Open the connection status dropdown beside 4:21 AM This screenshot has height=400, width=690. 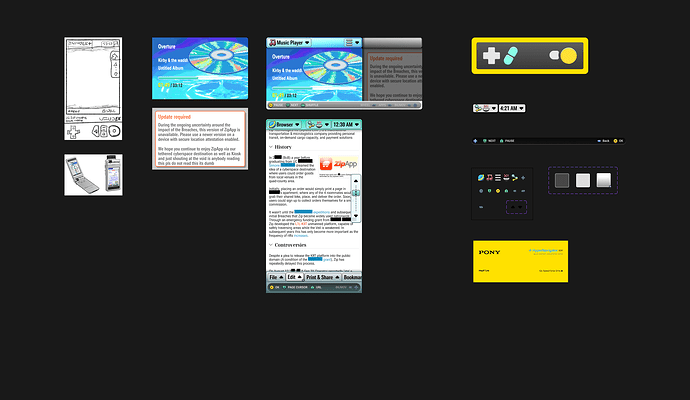pos(485,108)
